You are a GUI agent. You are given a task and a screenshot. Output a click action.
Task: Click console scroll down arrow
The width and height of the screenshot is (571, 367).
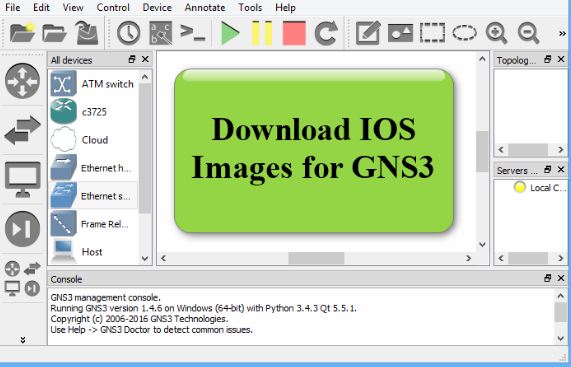(561, 338)
